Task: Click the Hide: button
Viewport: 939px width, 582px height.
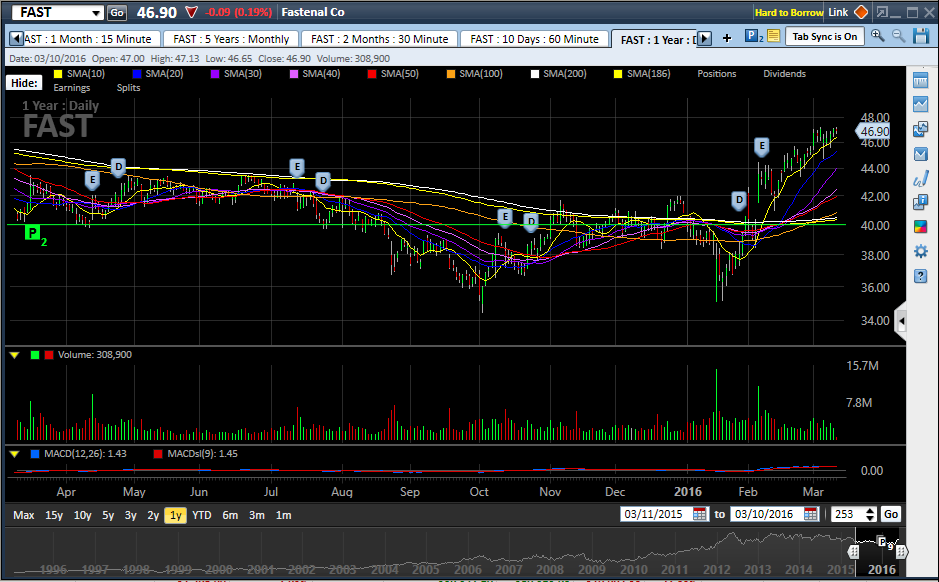Action: [x=24, y=83]
